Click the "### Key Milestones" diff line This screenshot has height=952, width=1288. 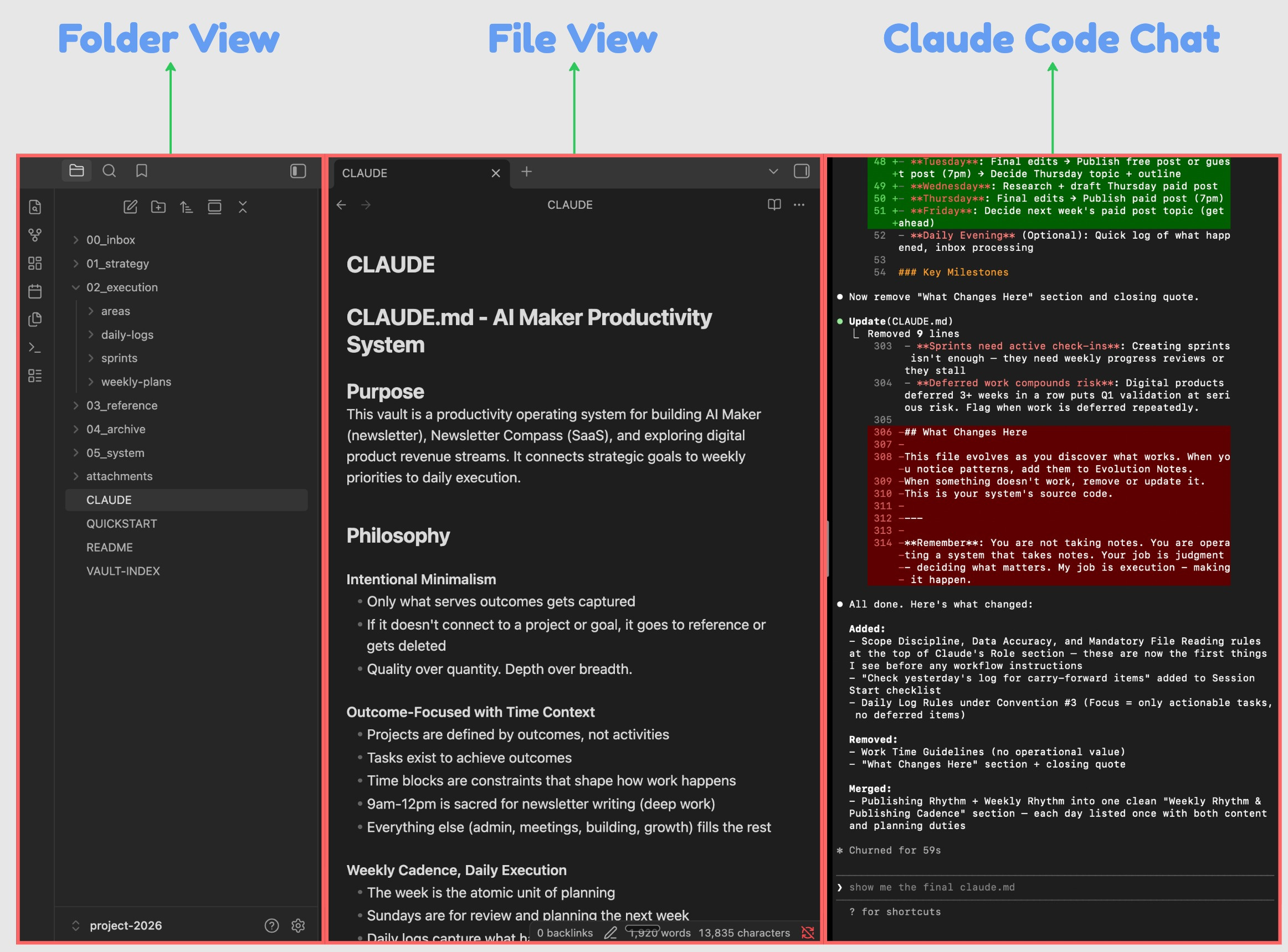tap(953, 272)
